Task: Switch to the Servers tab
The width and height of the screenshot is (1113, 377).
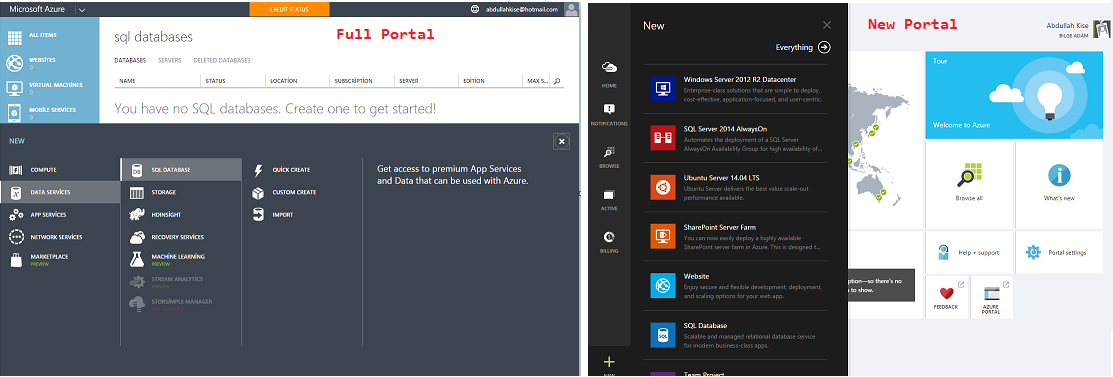Action: point(170,60)
